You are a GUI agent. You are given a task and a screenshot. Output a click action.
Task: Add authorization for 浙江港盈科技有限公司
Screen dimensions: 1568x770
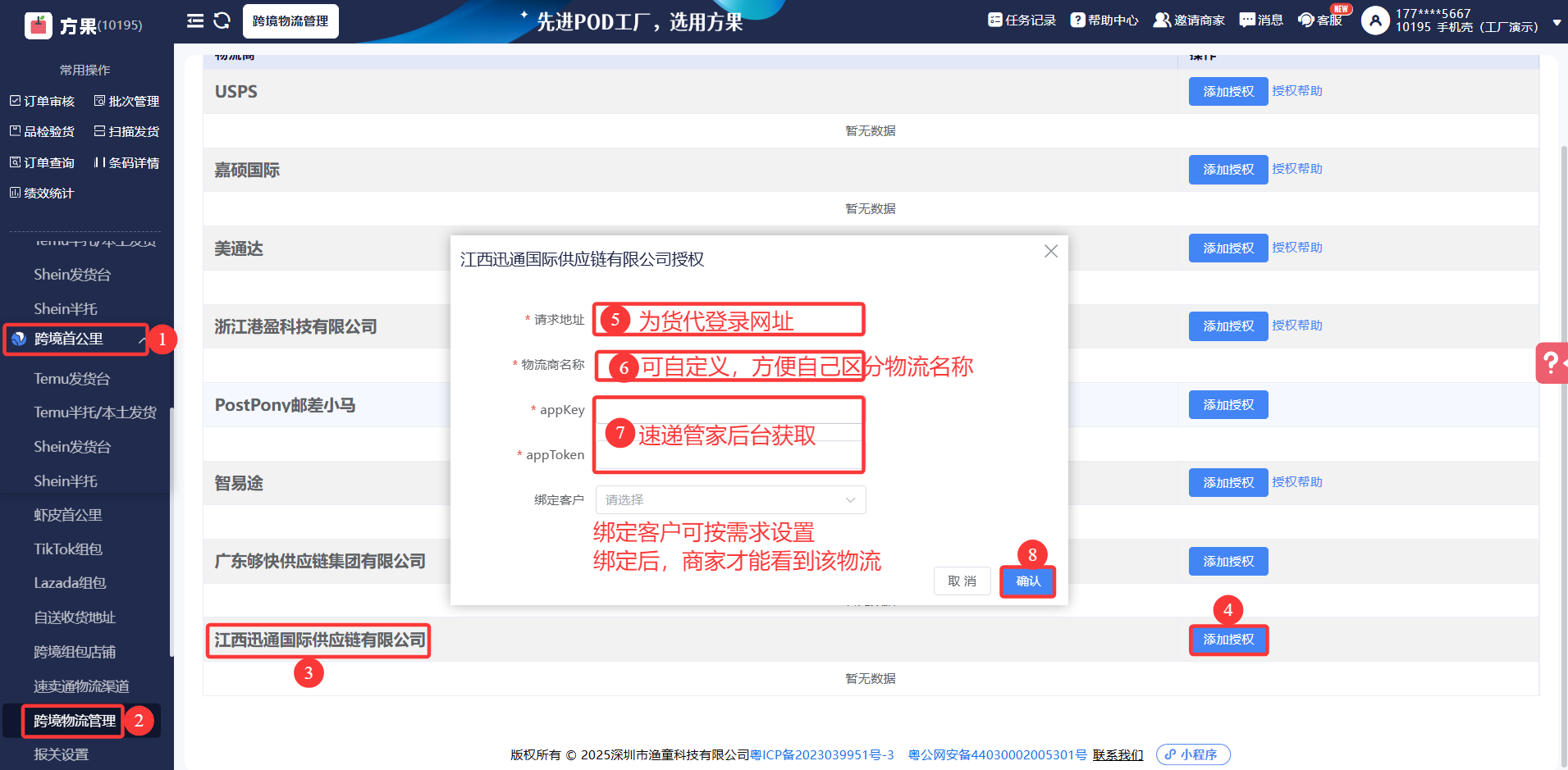tap(1228, 326)
